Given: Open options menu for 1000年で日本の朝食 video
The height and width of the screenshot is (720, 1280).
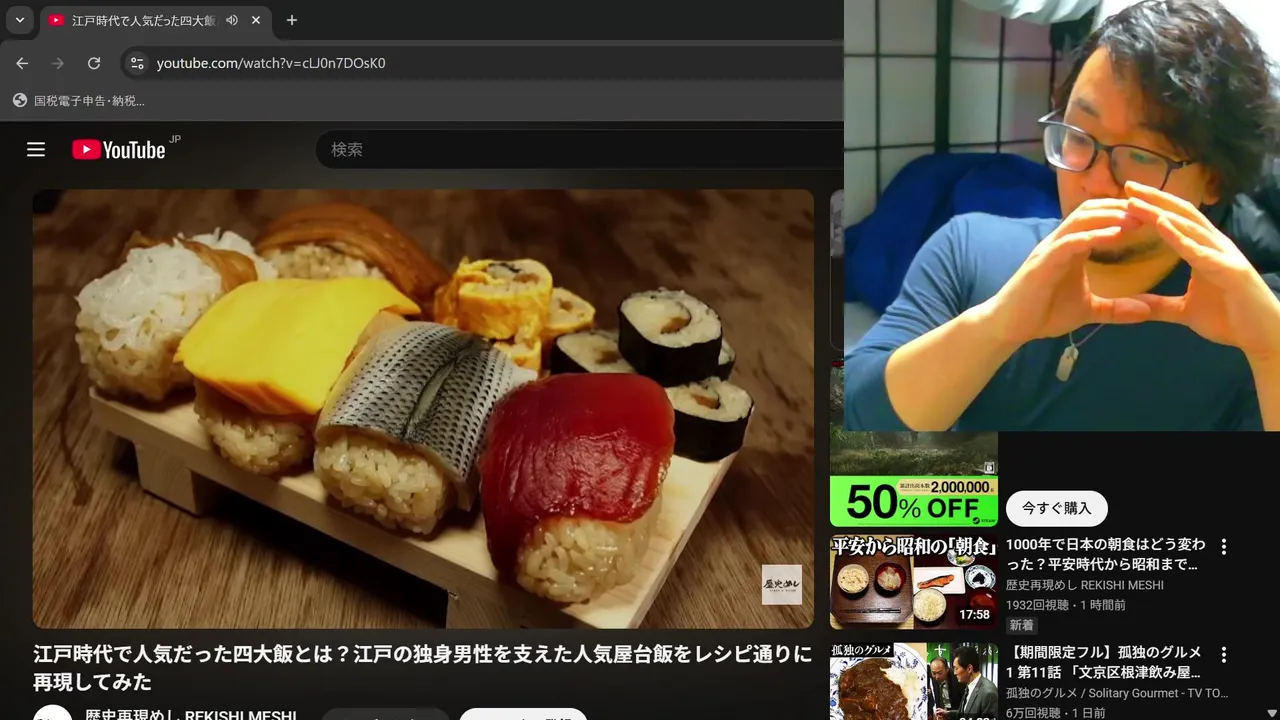Looking at the screenshot, I should (x=1223, y=546).
